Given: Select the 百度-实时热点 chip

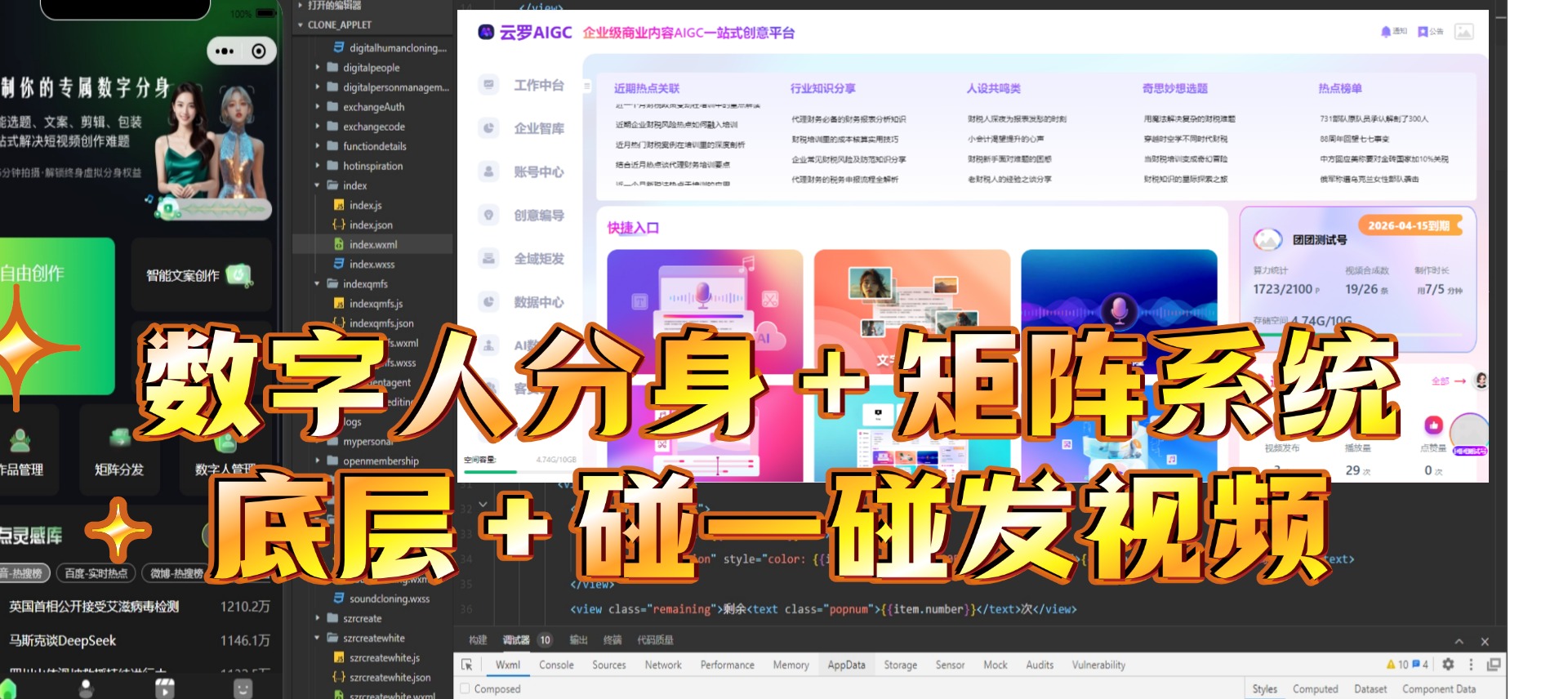Looking at the screenshot, I should click(x=96, y=573).
